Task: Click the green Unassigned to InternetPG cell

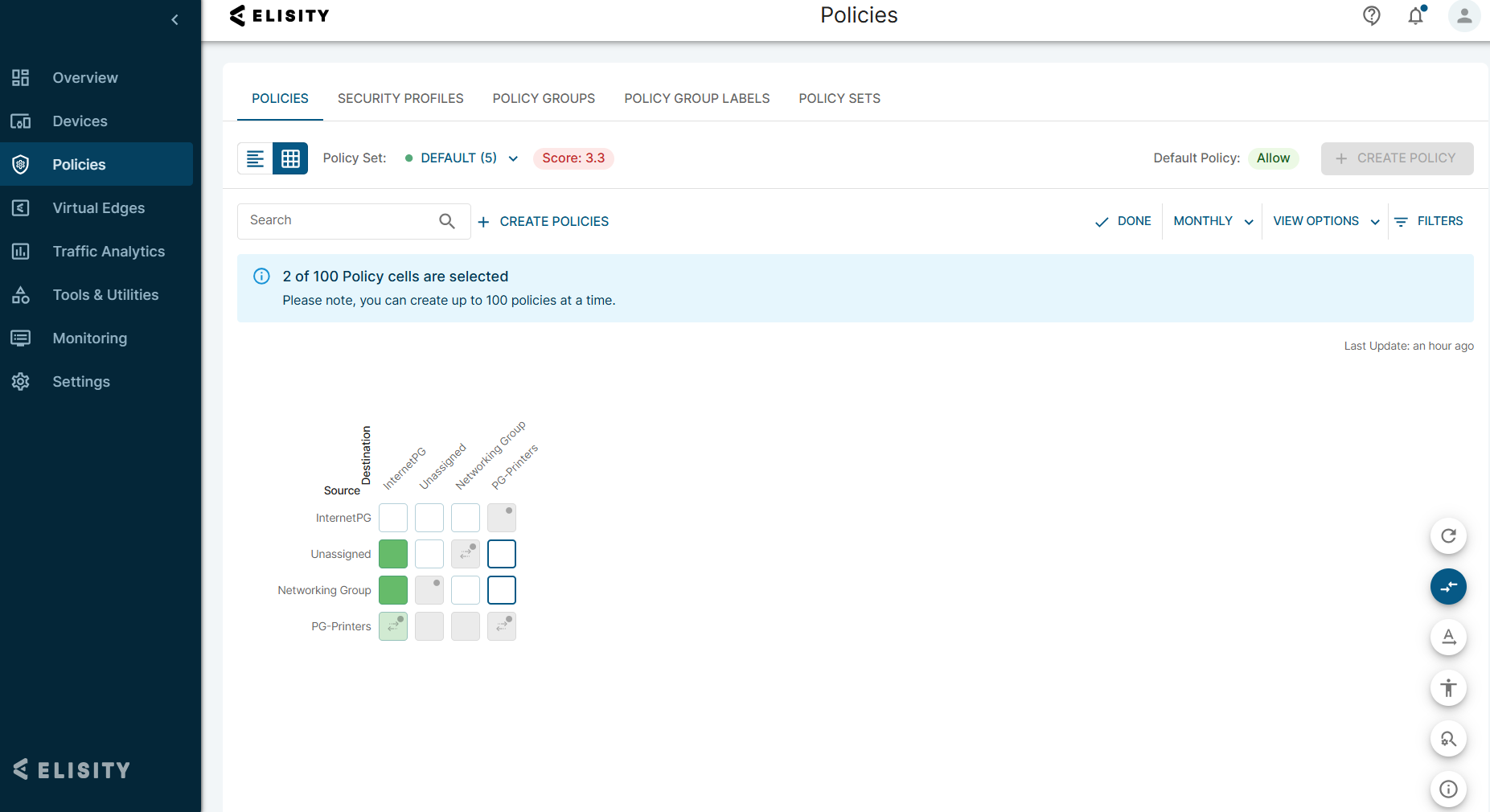Action: [393, 554]
